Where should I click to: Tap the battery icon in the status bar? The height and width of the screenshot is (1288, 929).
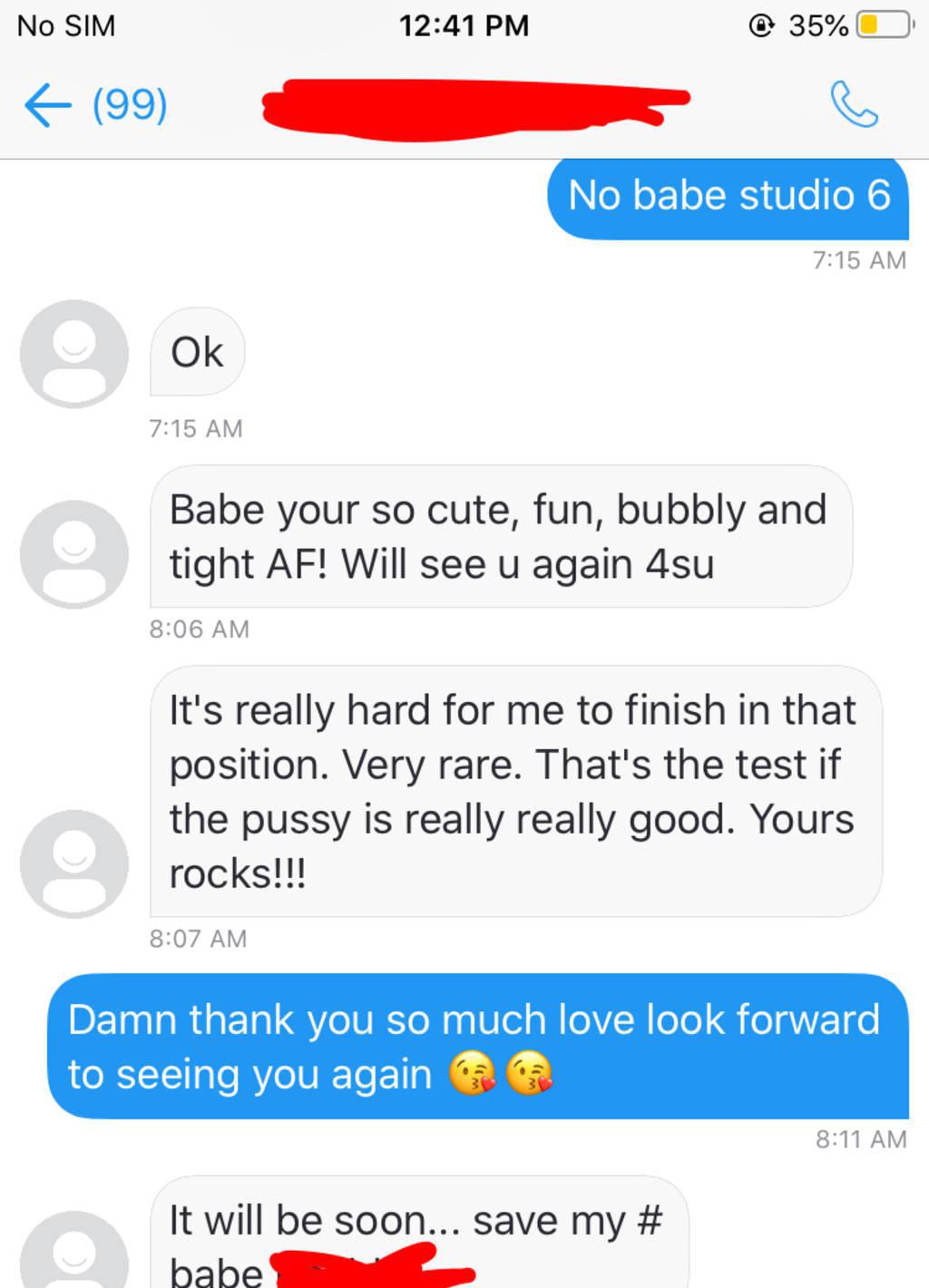click(x=885, y=25)
